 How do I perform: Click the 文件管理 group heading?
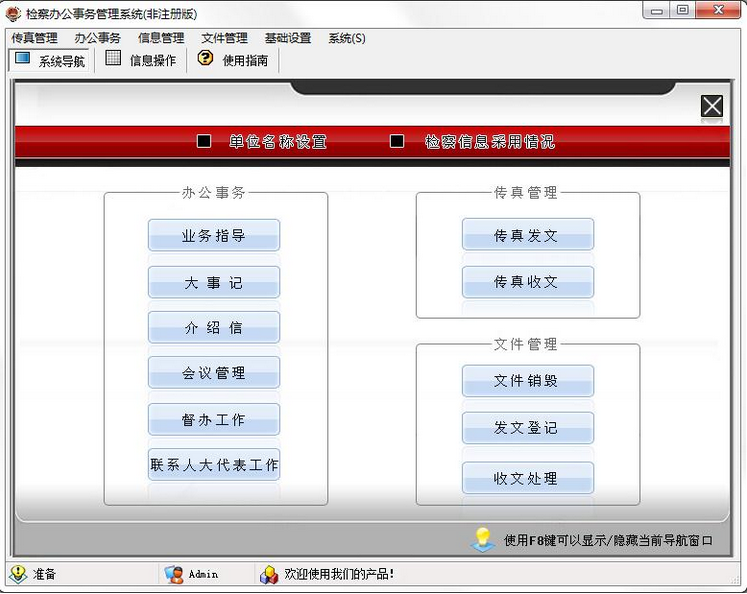coord(525,344)
